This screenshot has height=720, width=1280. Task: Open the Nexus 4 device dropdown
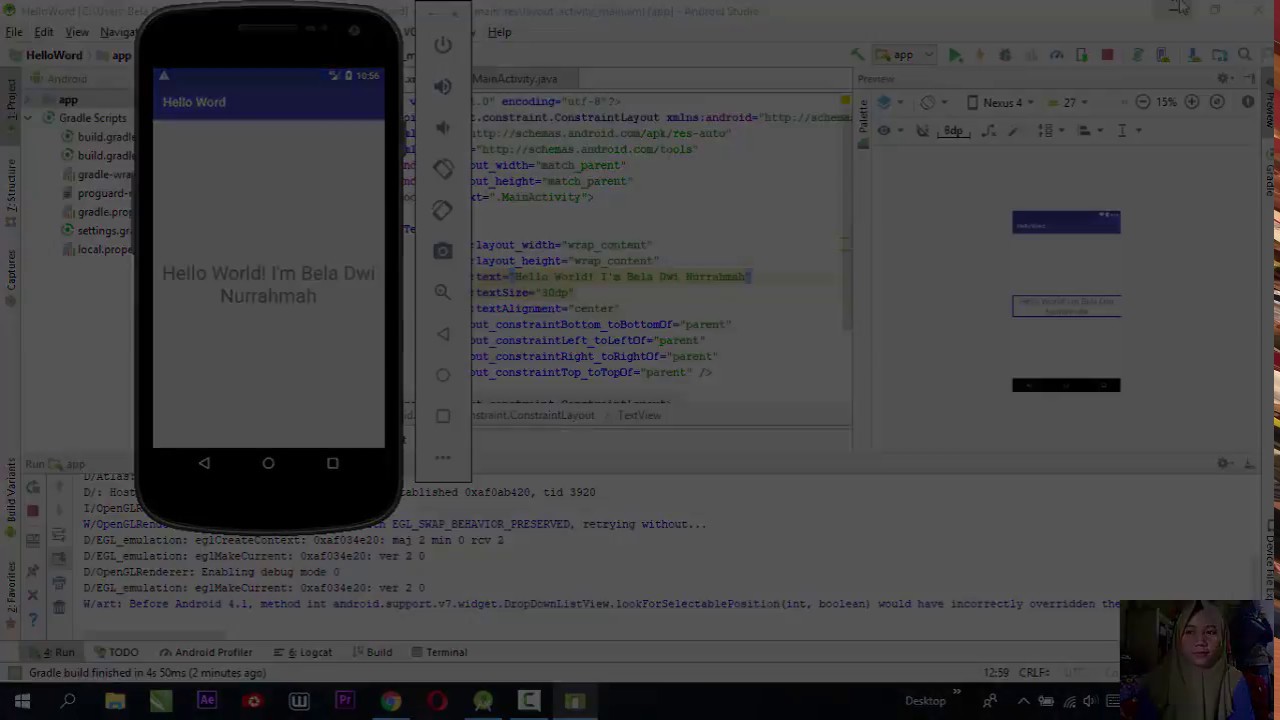(x=1001, y=102)
